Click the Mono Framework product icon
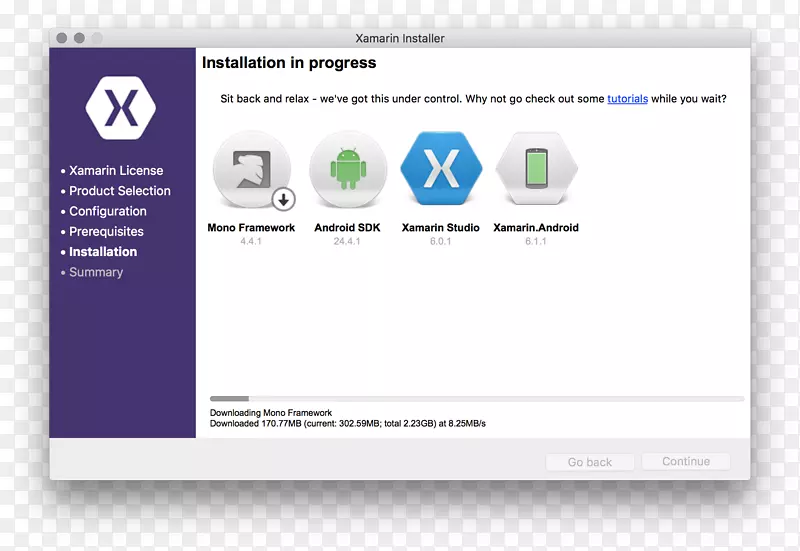Image resolution: width=800 pixels, height=551 pixels. coord(252,169)
